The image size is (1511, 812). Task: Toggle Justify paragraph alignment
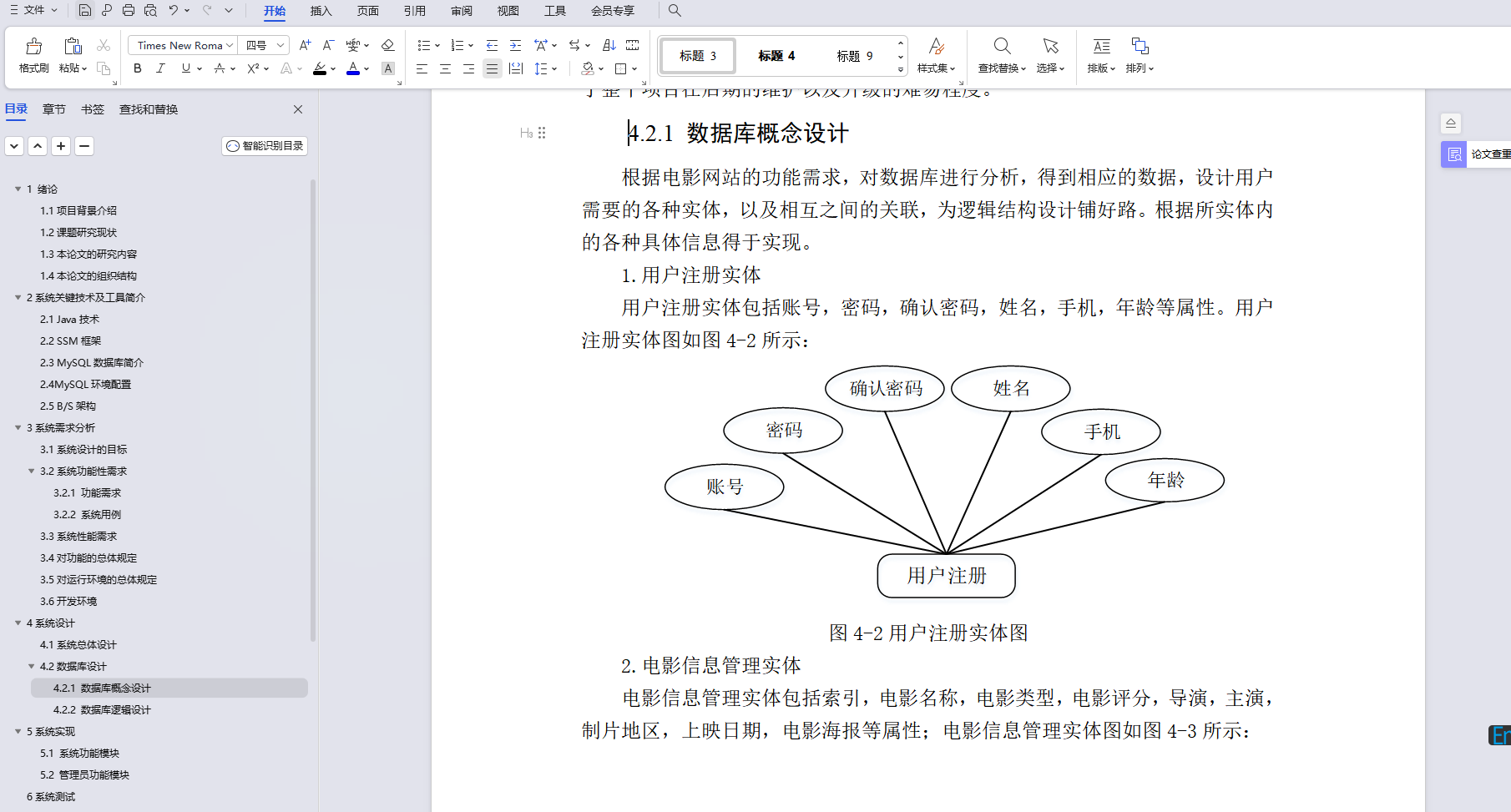pyautogui.click(x=492, y=68)
